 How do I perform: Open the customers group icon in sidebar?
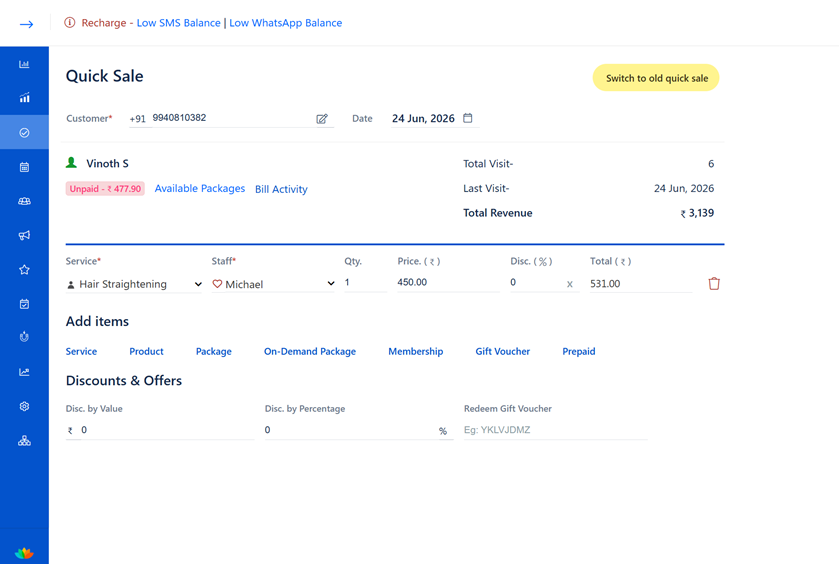pos(24,201)
